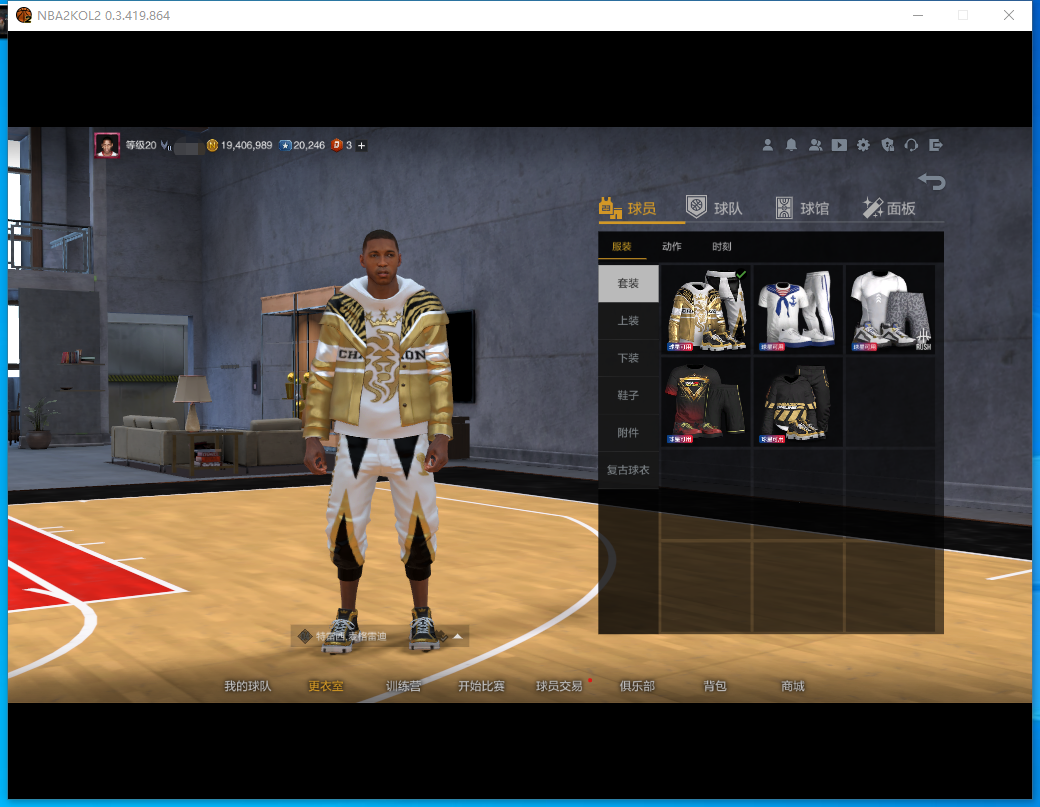Select the 附件 category
Image resolution: width=1040 pixels, height=807 pixels.
coord(628,432)
